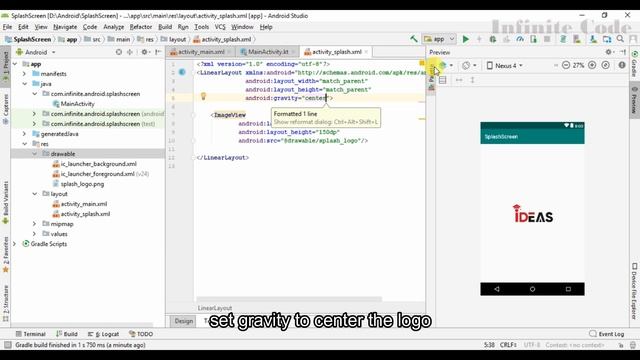
Task: Open the Event Log
Action: point(607,334)
